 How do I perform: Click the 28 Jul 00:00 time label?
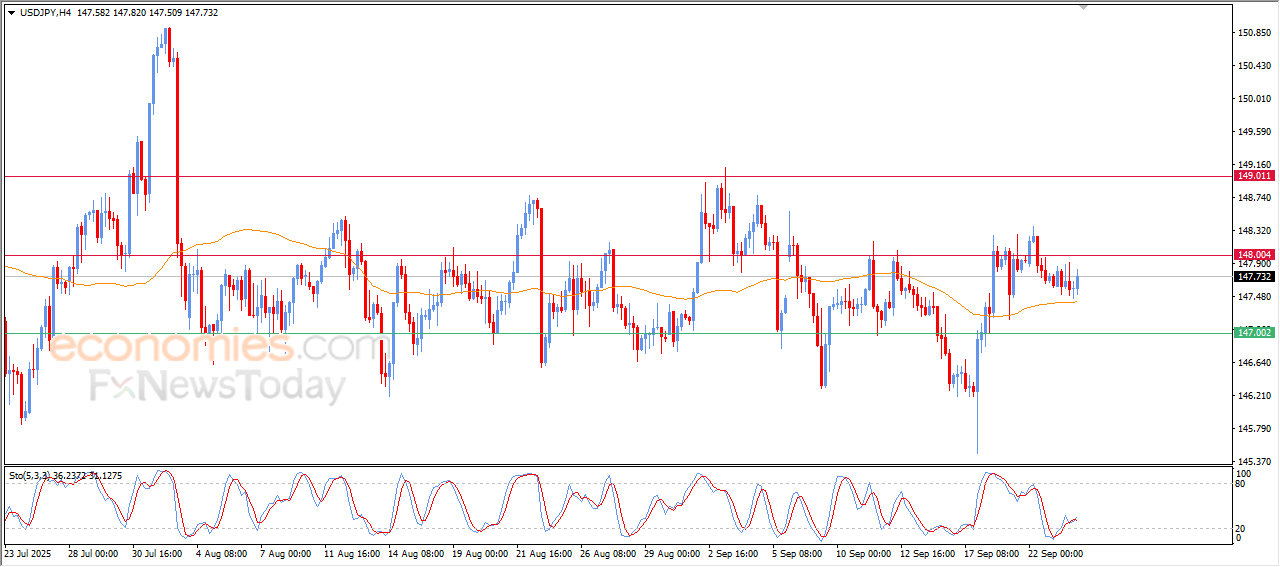pos(92,552)
